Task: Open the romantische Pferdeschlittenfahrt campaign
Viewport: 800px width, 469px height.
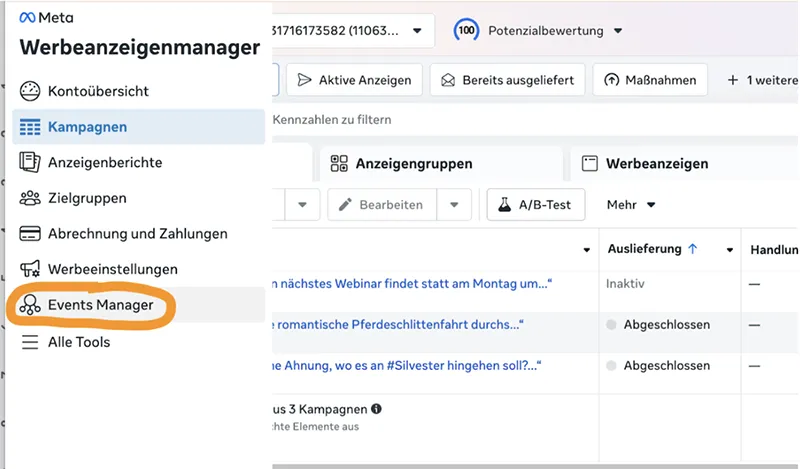Action: [398, 325]
